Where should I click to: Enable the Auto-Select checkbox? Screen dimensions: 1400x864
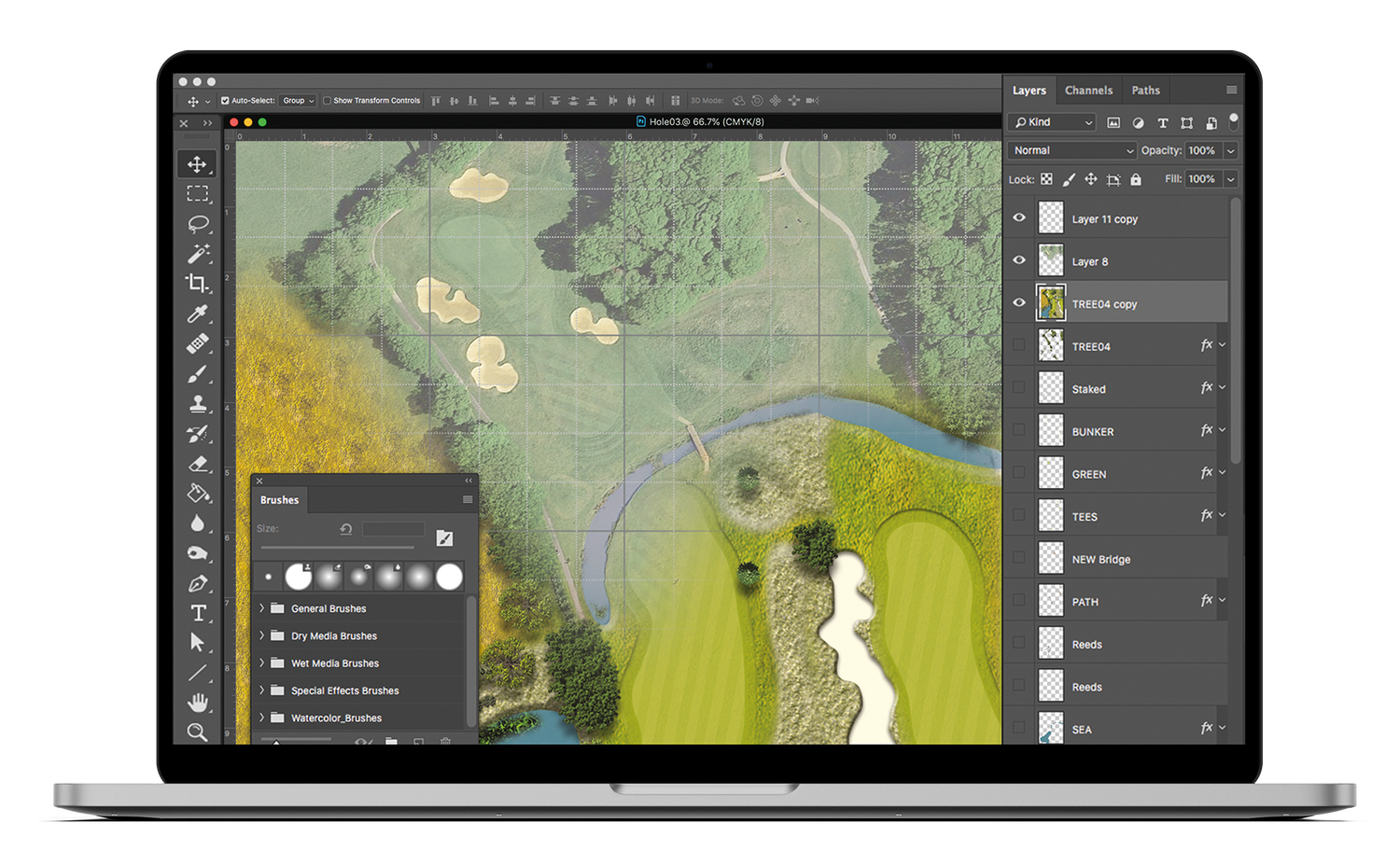[225, 100]
